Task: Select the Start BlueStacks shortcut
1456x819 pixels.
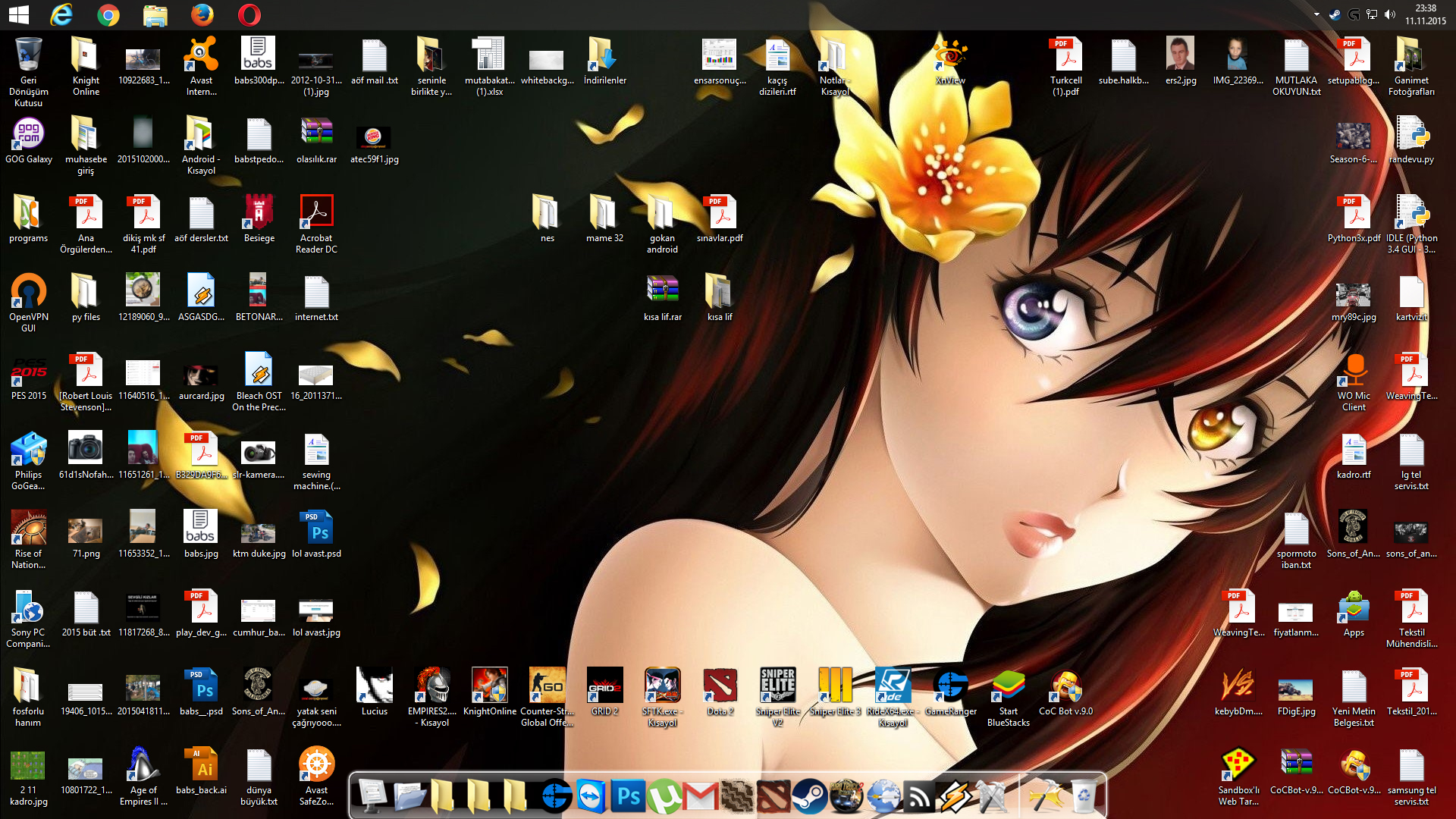Action: tap(1009, 698)
